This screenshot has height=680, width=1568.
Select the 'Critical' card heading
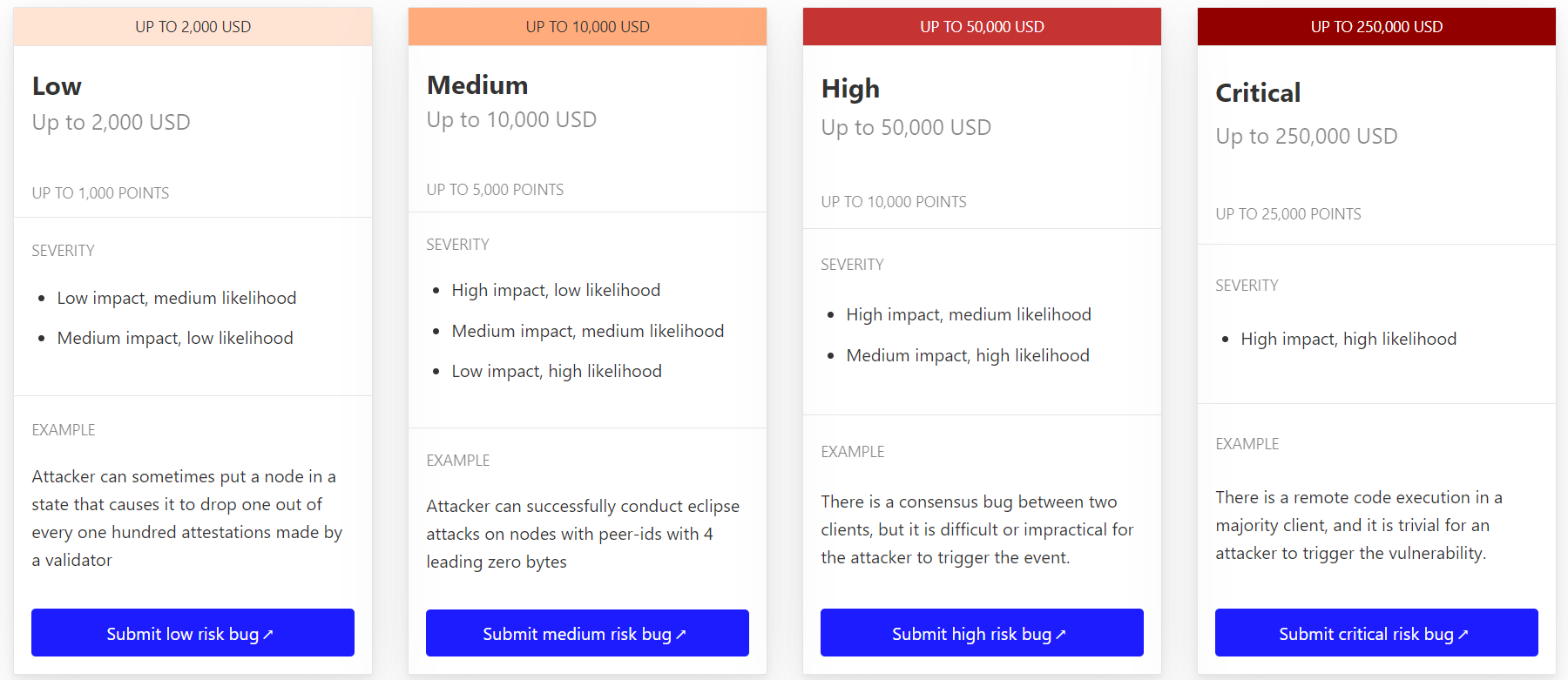[1258, 93]
